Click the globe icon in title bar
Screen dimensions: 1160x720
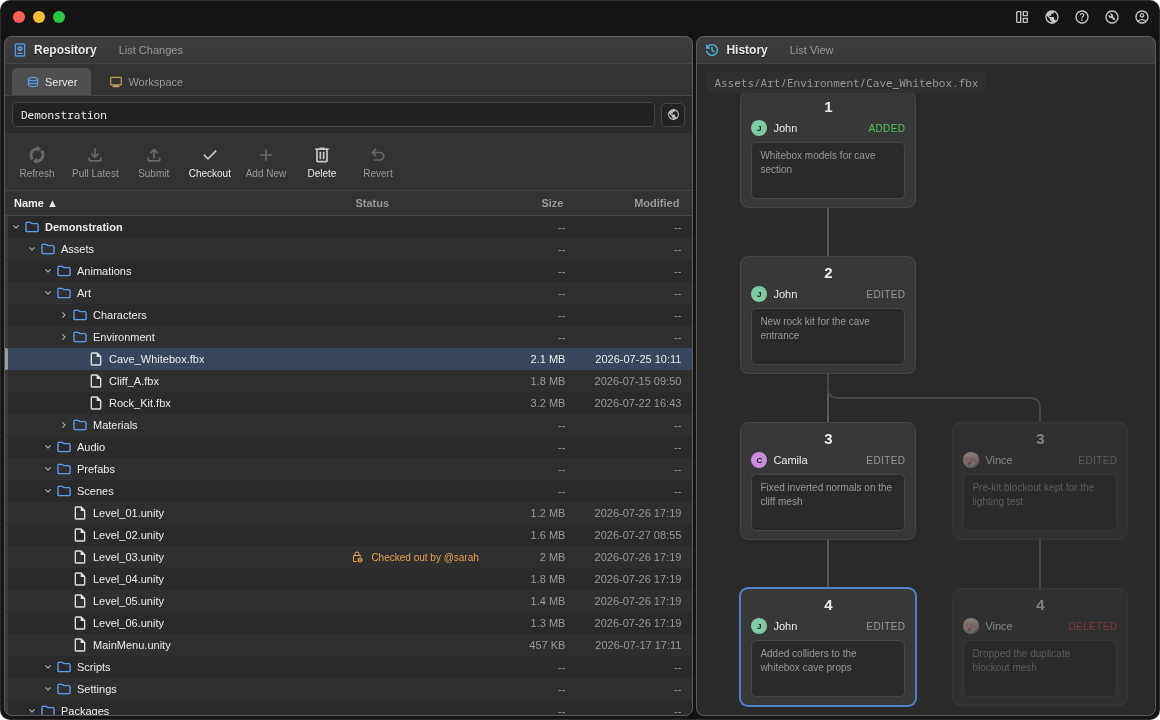1051,17
